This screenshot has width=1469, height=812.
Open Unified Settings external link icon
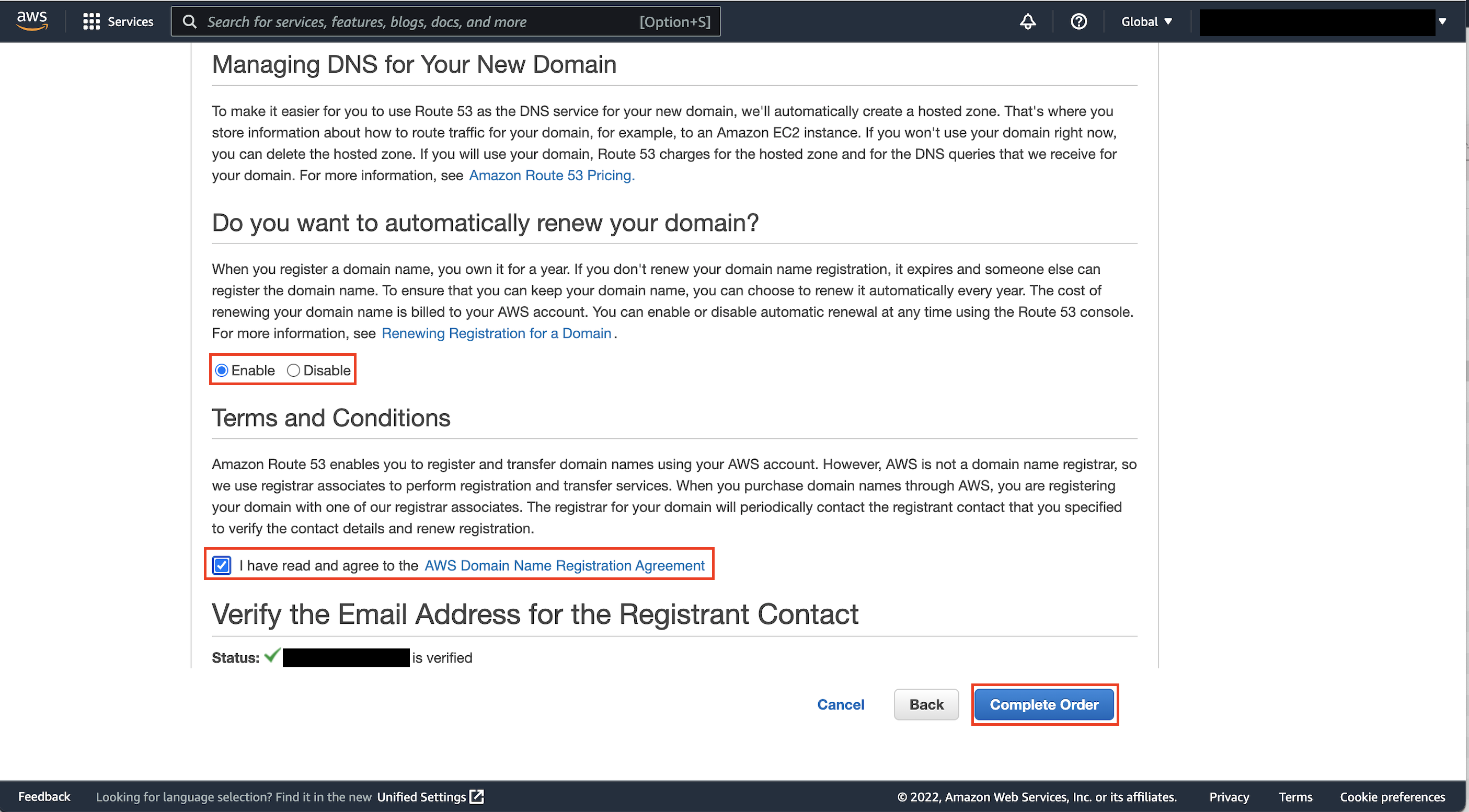click(x=477, y=797)
